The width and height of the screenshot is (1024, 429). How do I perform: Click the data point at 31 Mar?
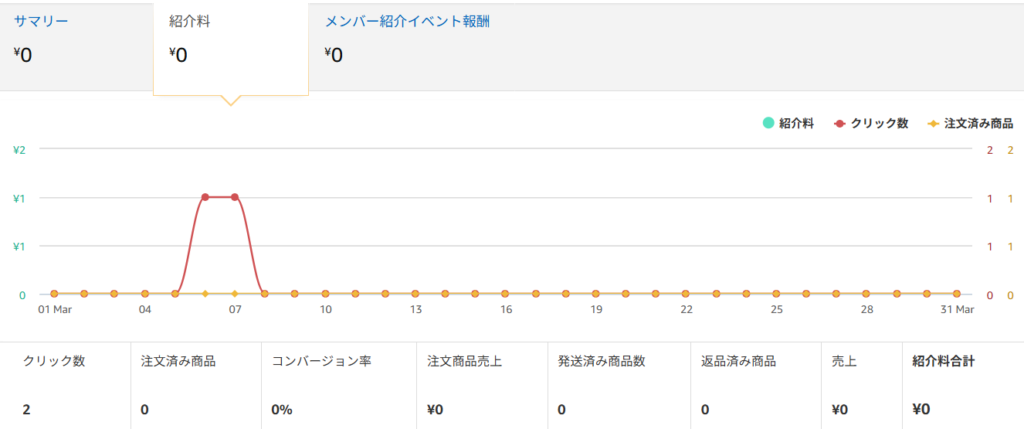957,294
